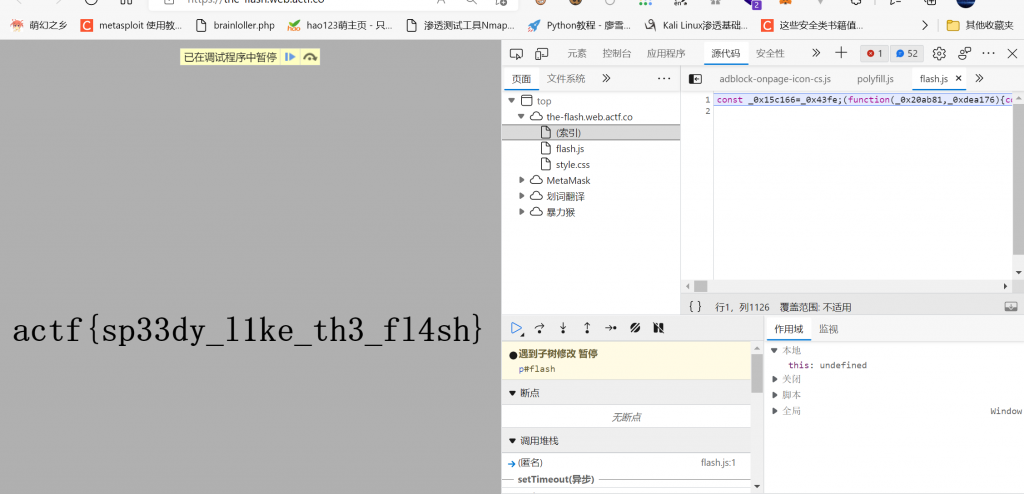This screenshot has height=494, width=1024.
Task: Open the red error count badge showing 1
Action: [x=874, y=54]
